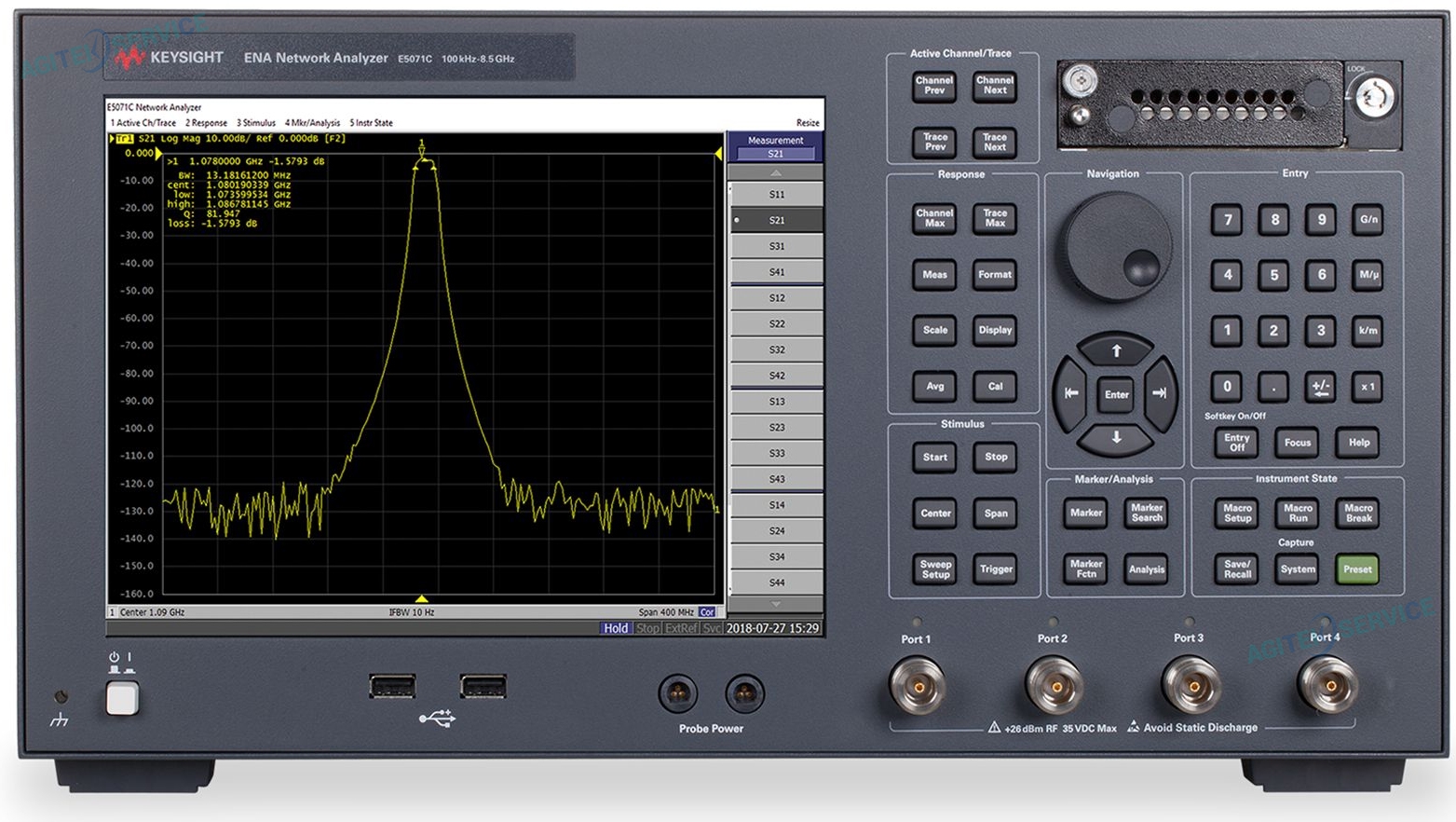Open the Mkr/Analysis menu

click(312, 123)
